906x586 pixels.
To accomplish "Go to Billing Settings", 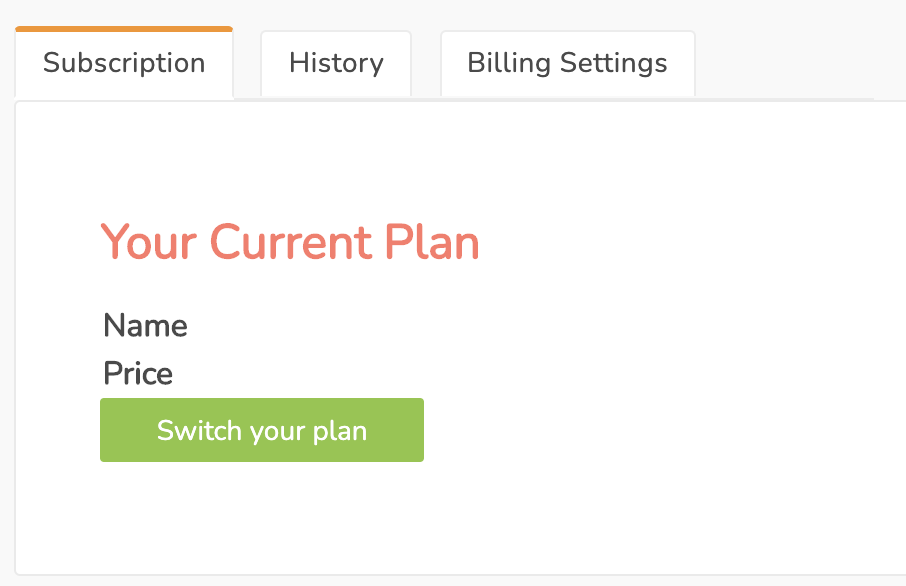I will point(567,63).
